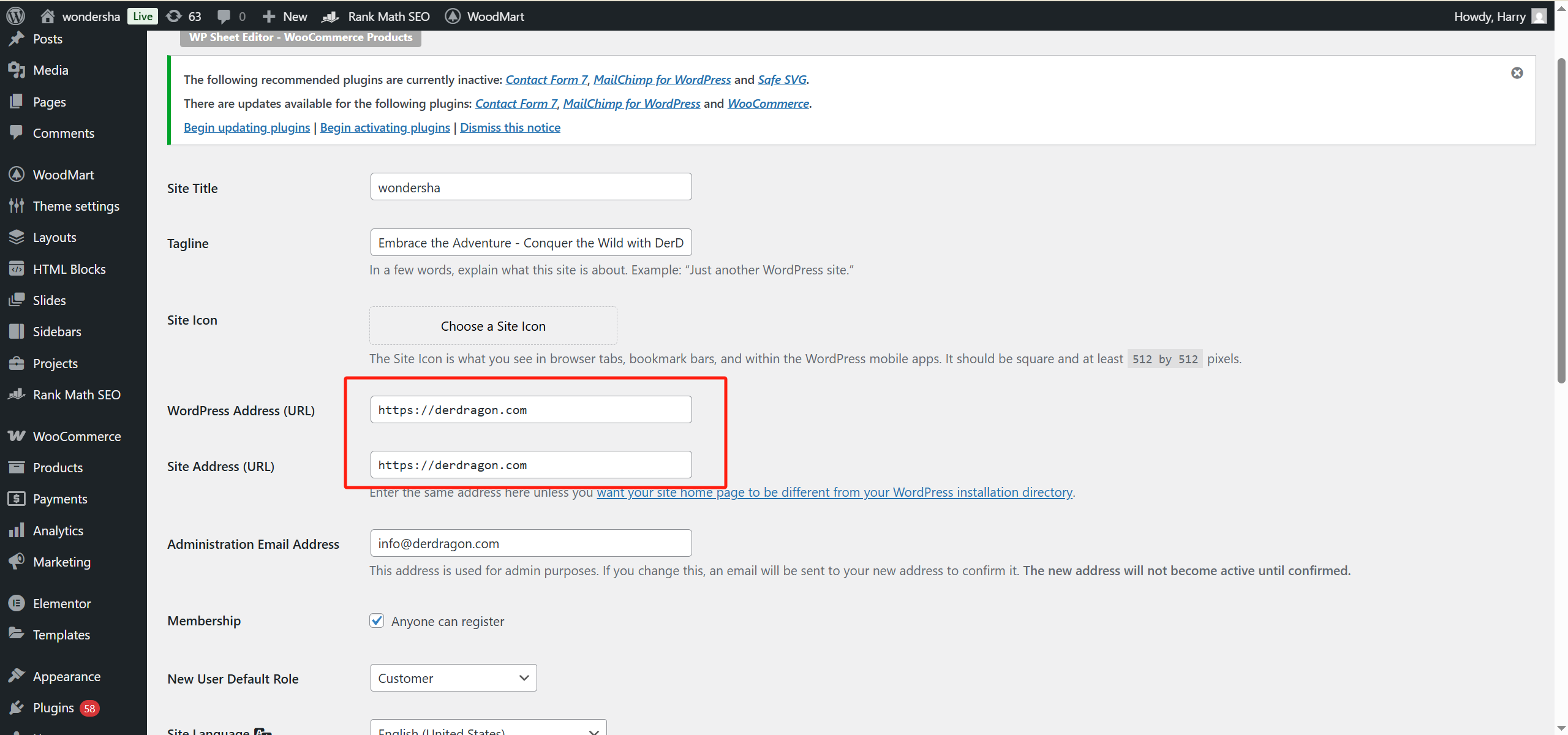Open the Site Language dropdown
The width and height of the screenshot is (1568, 735).
[487, 729]
